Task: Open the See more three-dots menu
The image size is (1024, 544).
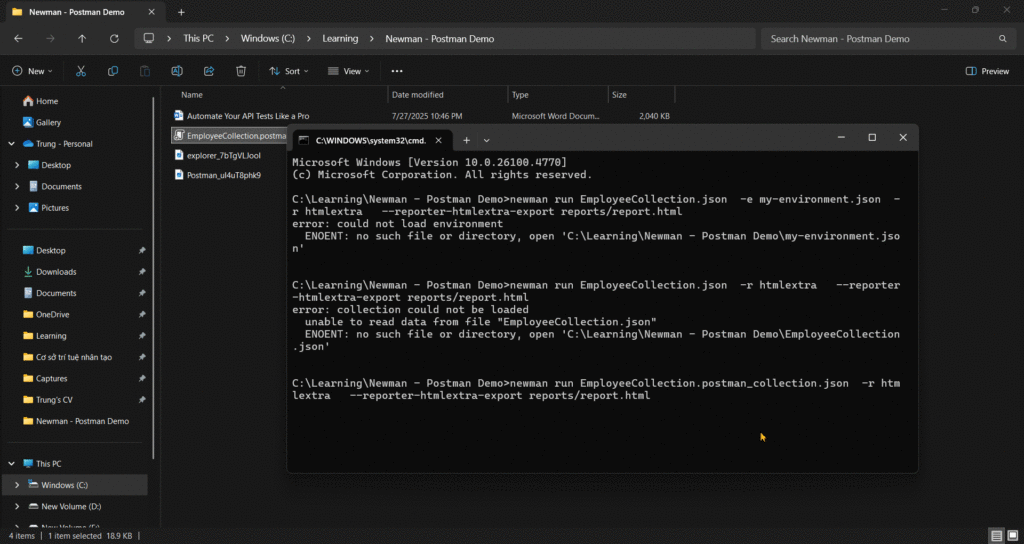Action: [x=397, y=71]
